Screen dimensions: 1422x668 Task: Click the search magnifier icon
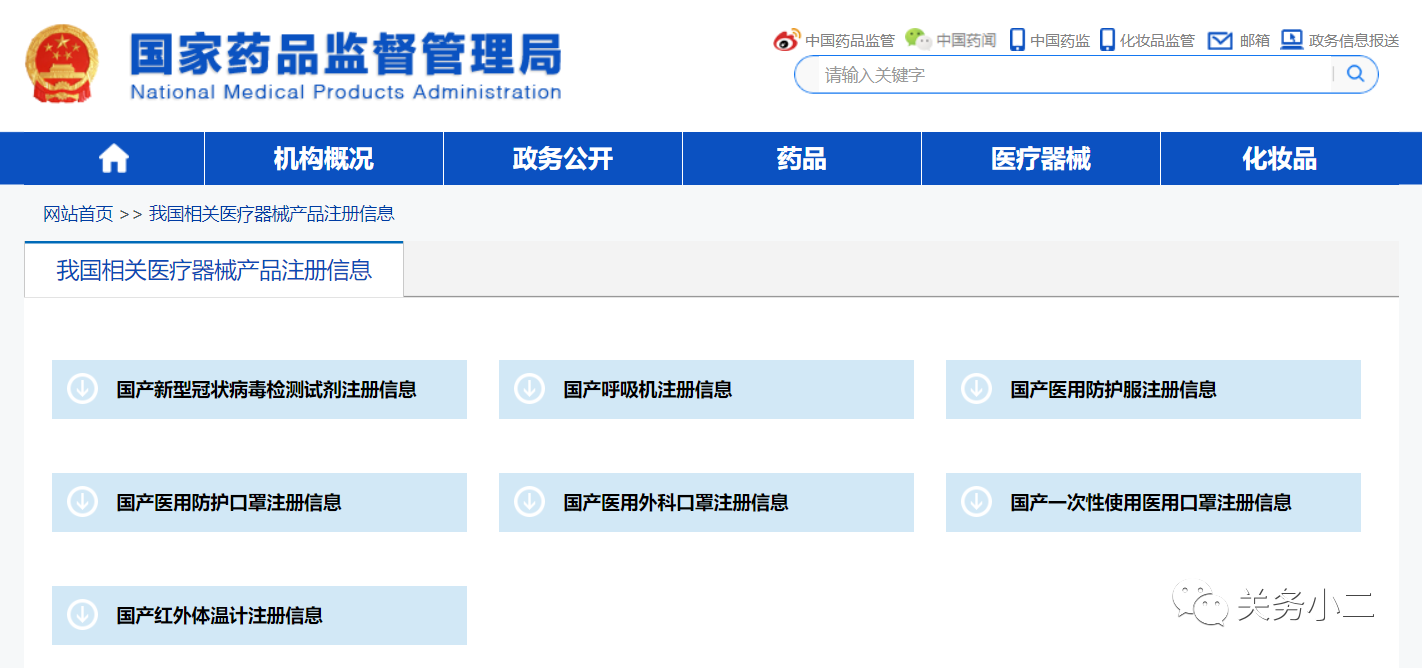(x=1355, y=74)
